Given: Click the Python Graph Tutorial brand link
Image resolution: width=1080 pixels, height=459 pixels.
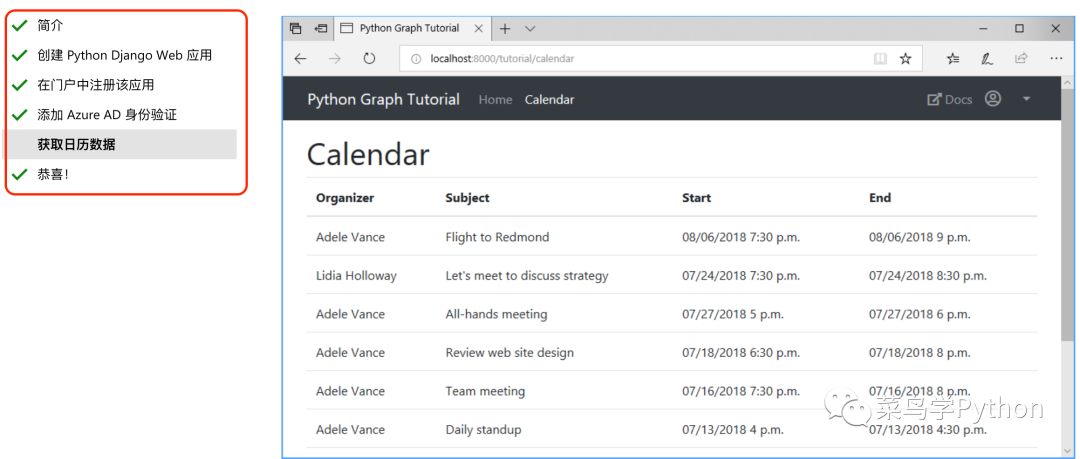Looking at the screenshot, I should coord(383,99).
